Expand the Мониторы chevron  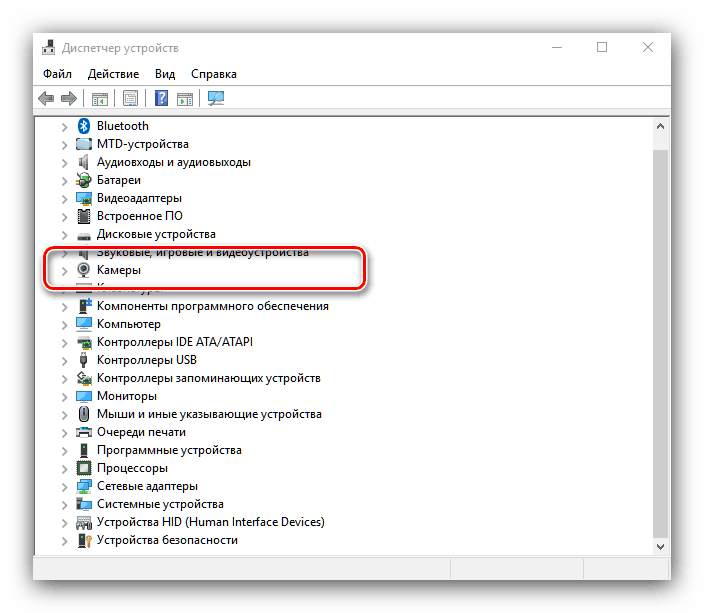tap(64, 397)
